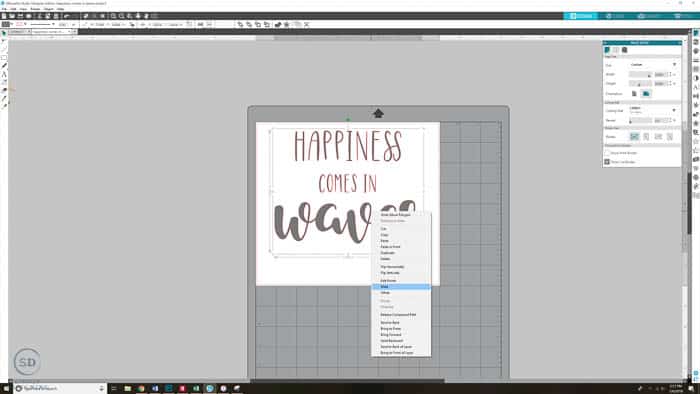Screen dimensions: 700x394
Task: Open the registration marks tab in Page Setup
Action: click(625, 50)
